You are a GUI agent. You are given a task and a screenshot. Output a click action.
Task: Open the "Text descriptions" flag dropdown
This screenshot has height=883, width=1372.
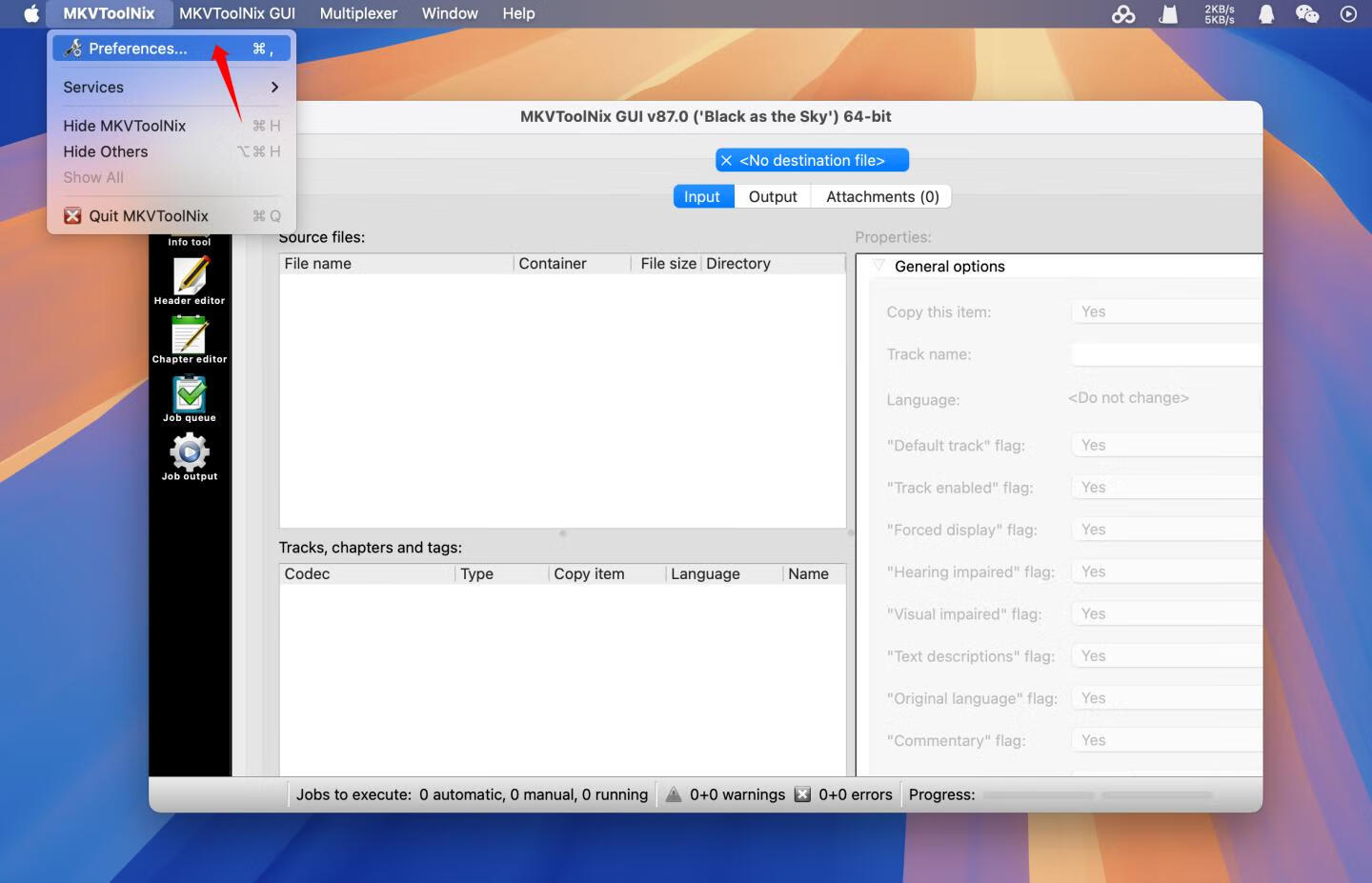[x=1167, y=655]
